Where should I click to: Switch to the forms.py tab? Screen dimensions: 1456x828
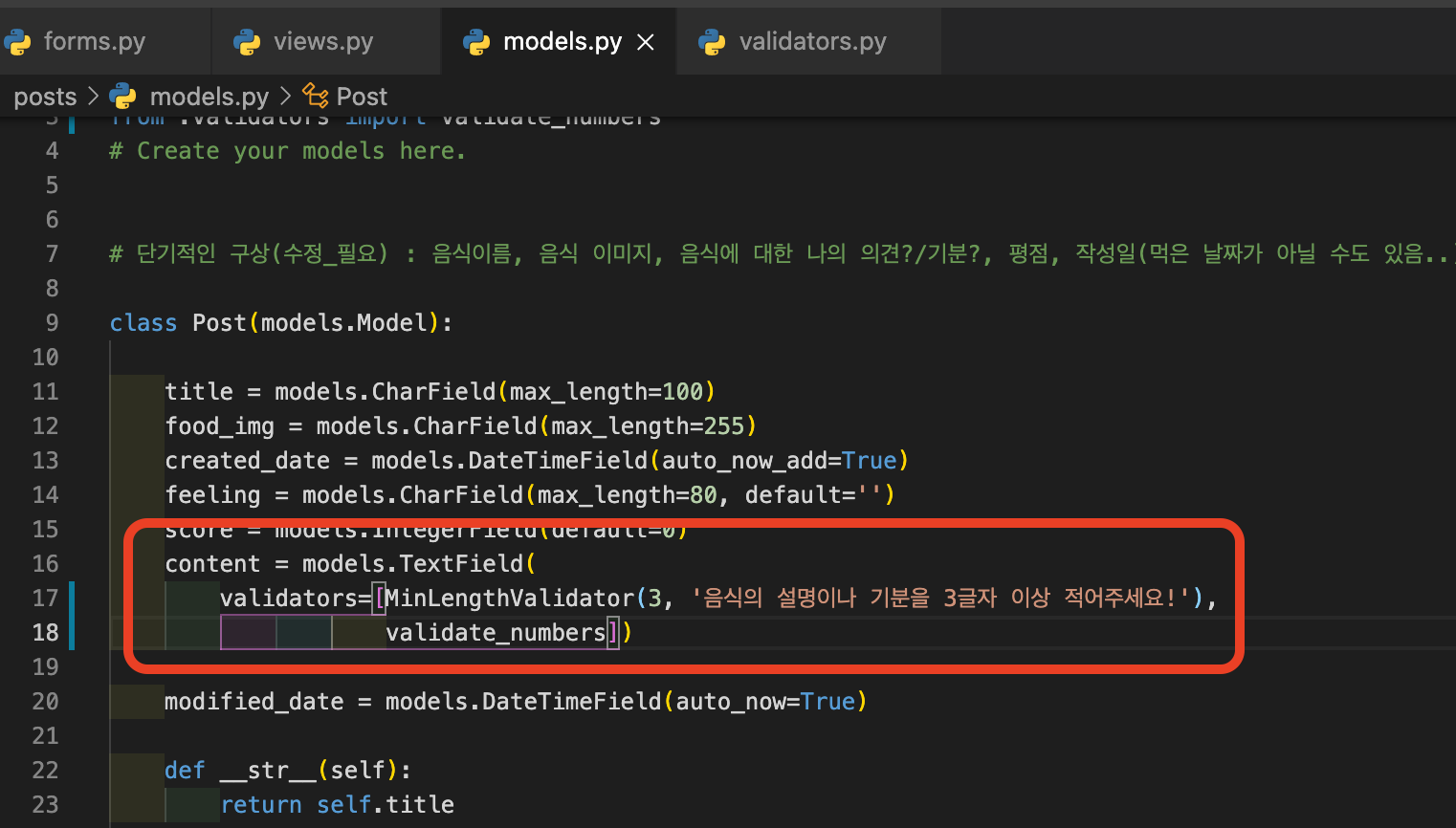94,41
